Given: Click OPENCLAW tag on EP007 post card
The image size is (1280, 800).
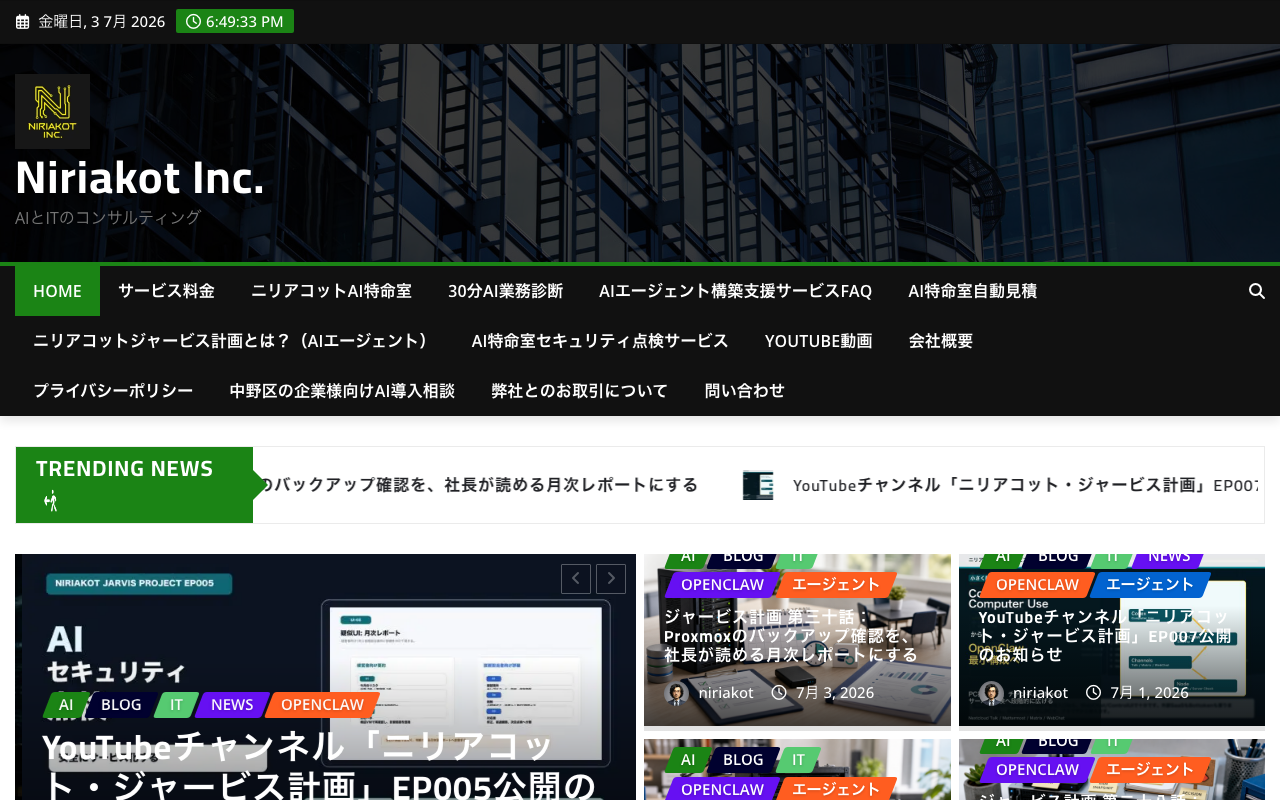Looking at the screenshot, I should pyautogui.click(x=1037, y=585).
